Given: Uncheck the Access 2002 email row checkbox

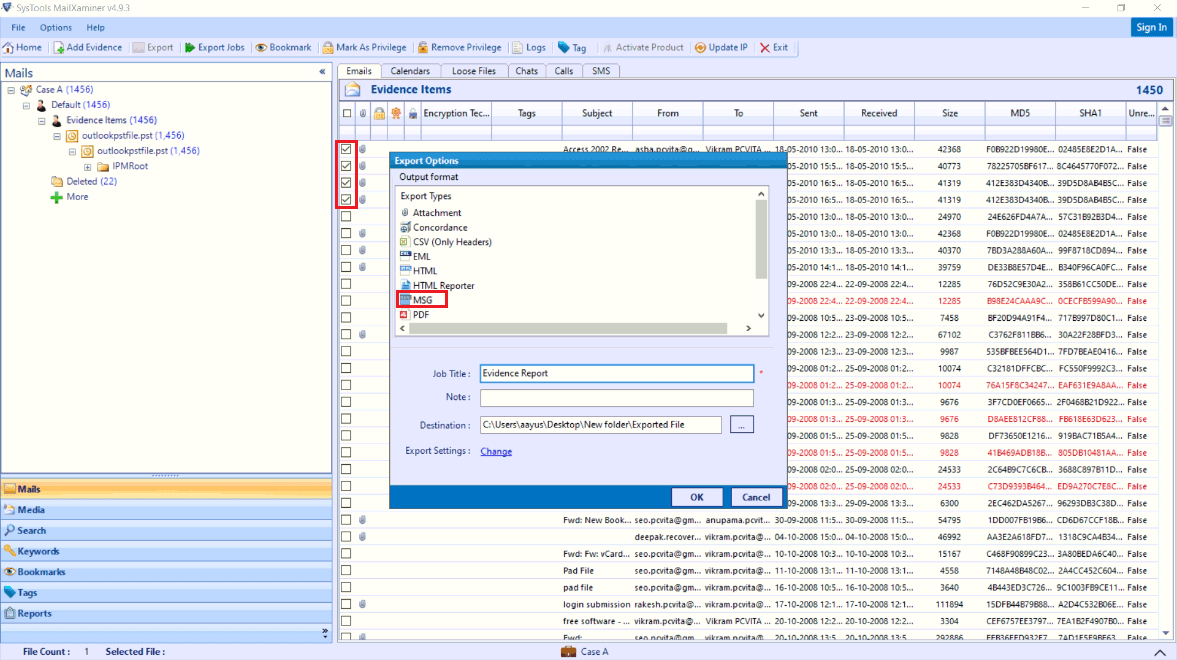Looking at the screenshot, I should tap(346, 149).
